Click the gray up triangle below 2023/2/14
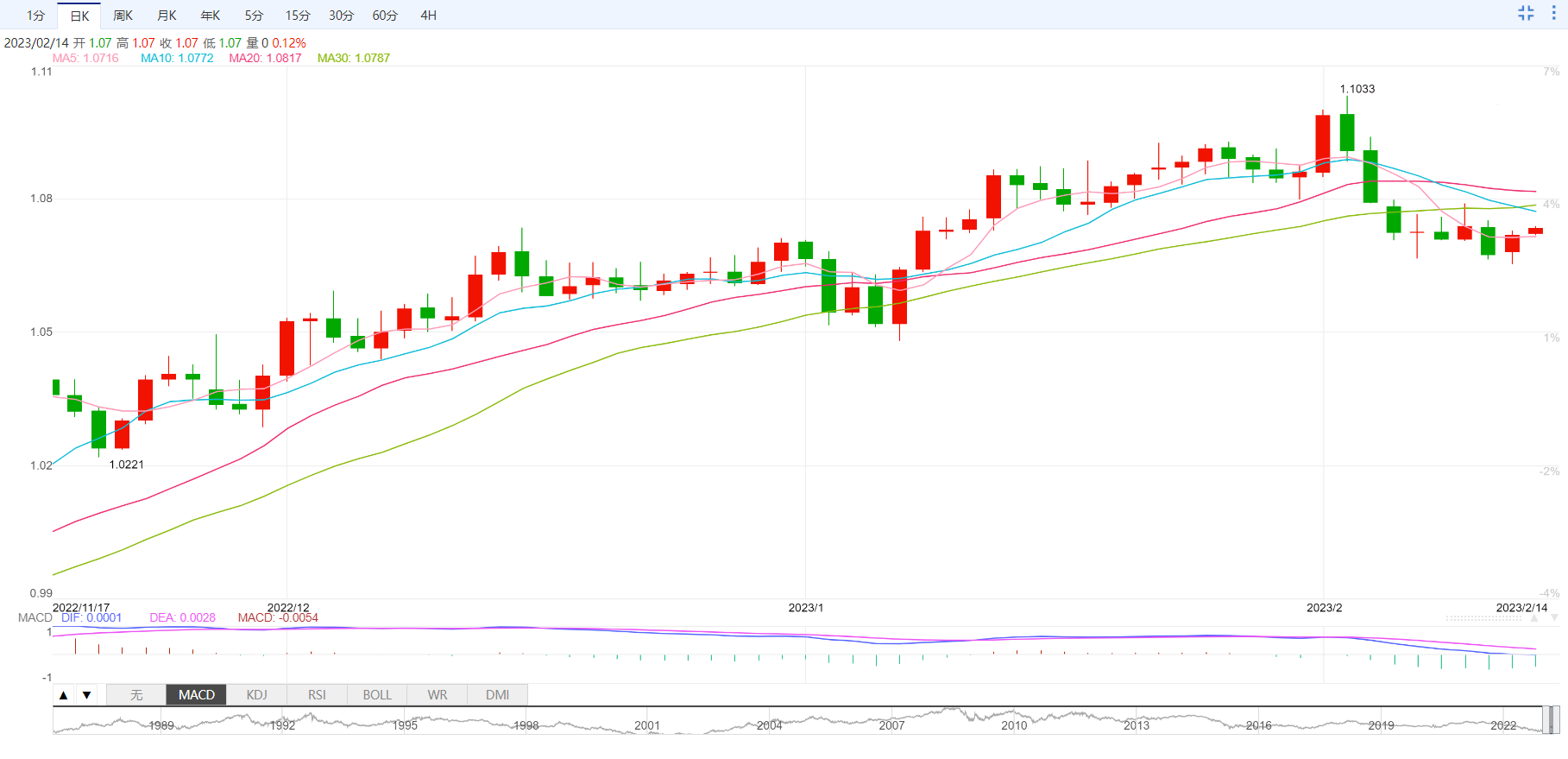The height and width of the screenshot is (759, 1568). click(1533, 618)
